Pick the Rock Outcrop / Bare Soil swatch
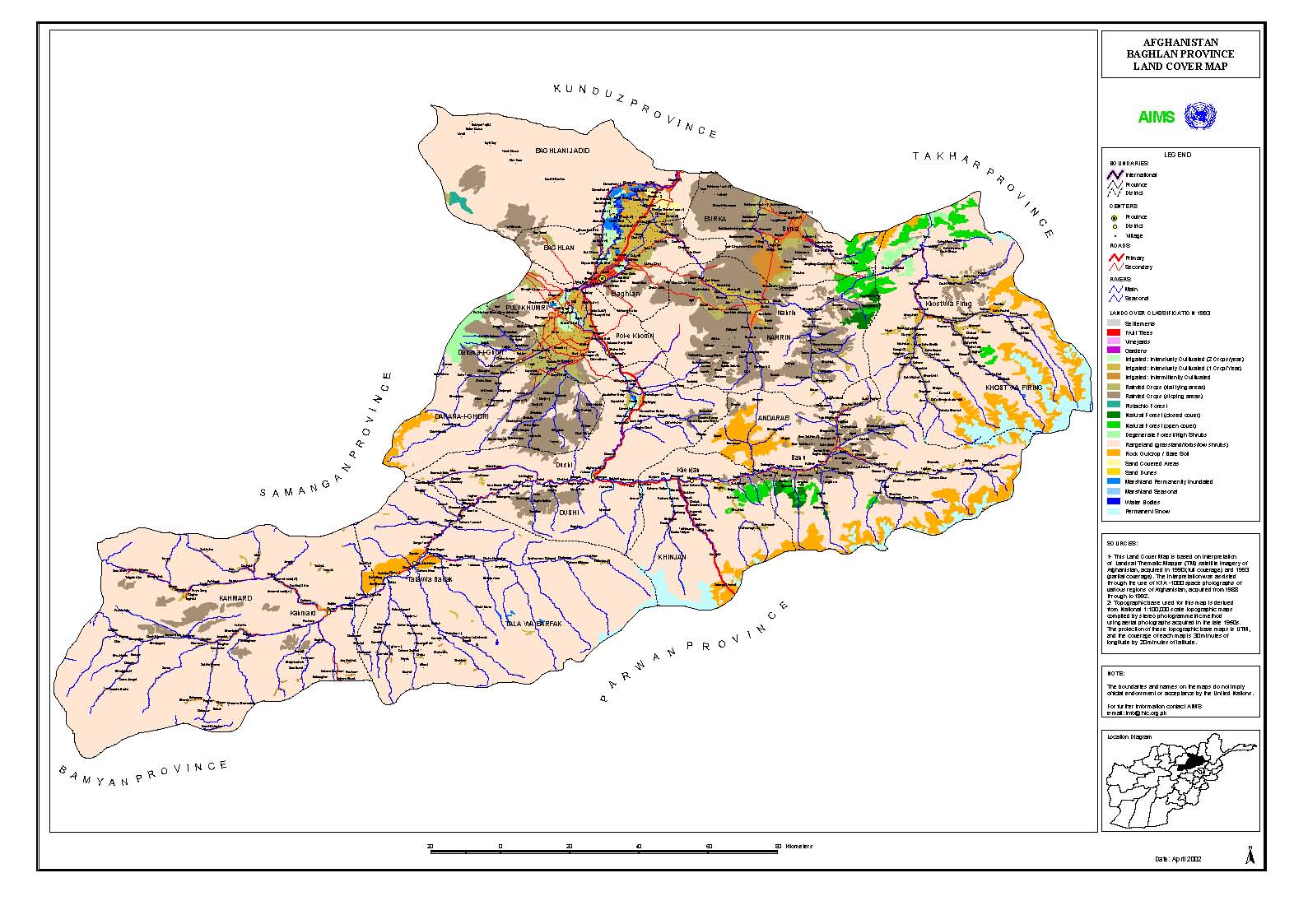 (1115, 453)
